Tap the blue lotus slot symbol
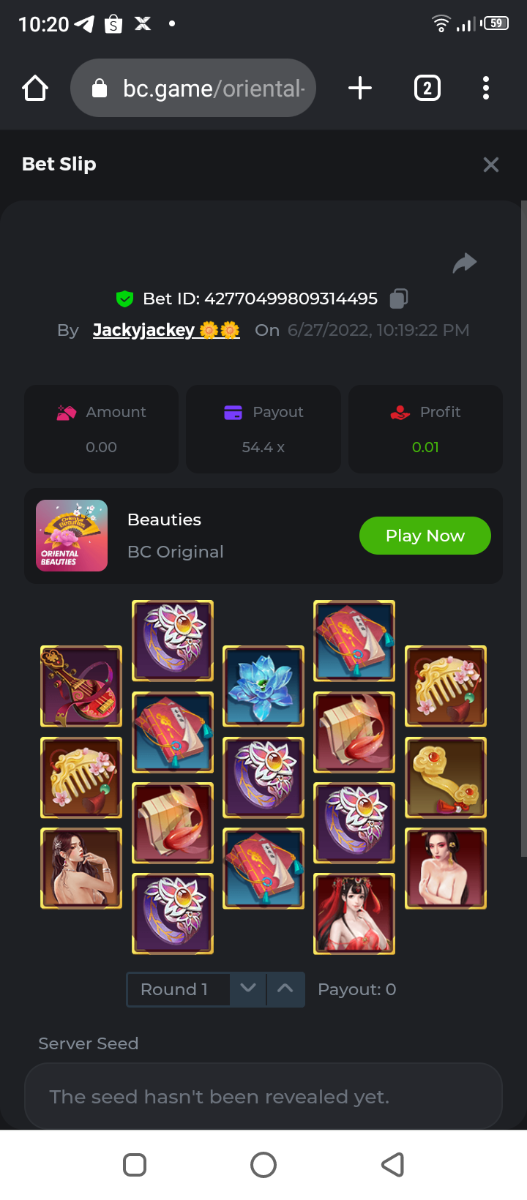This screenshot has height=1200, width=527. tap(263, 686)
